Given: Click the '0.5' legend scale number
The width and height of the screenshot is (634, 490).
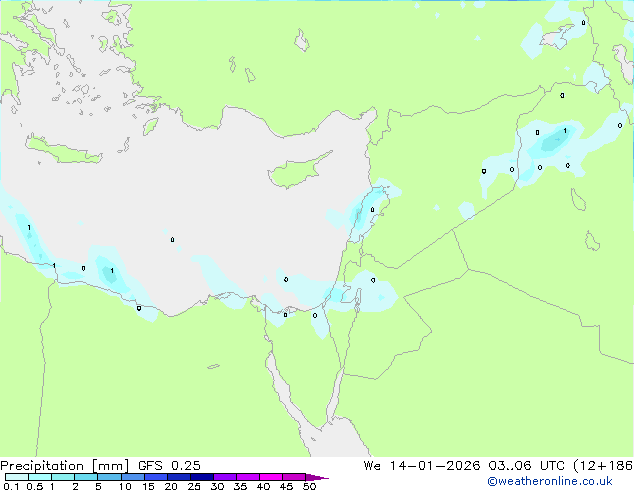Looking at the screenshot, I should click(x=35, y=486).
